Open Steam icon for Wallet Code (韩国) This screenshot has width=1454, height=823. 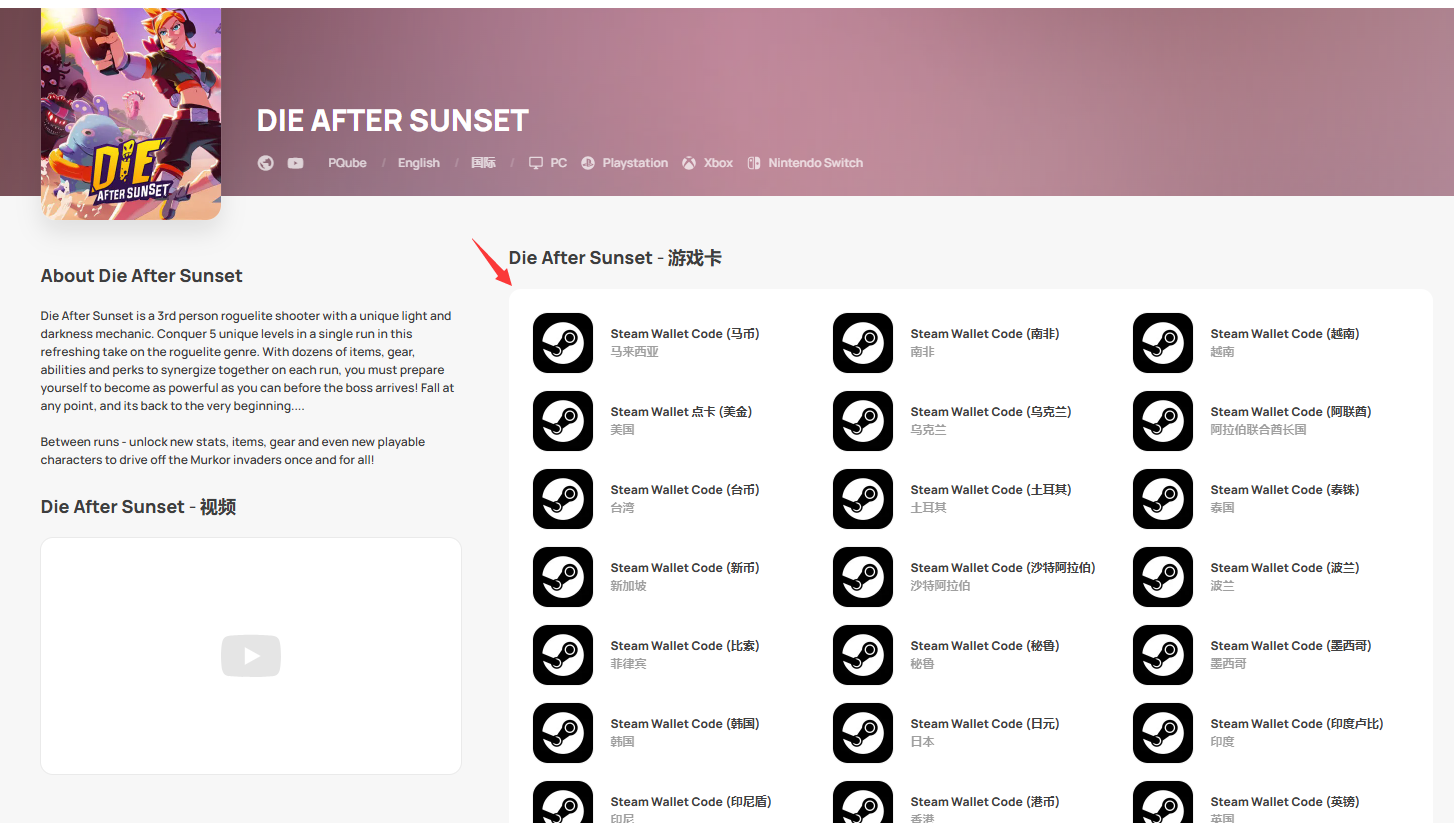563,733
